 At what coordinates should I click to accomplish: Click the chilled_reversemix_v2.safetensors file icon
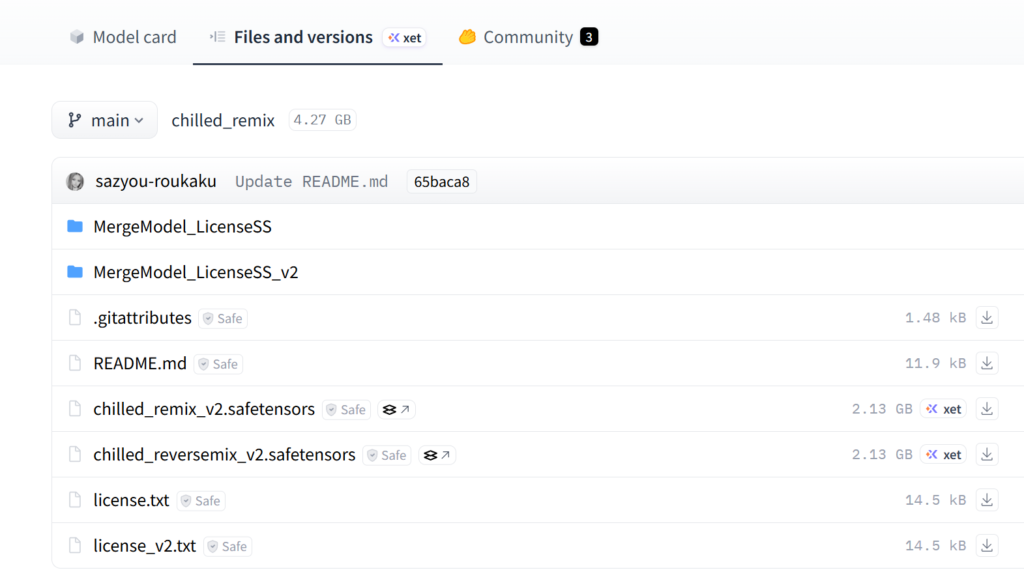point(75,454)
